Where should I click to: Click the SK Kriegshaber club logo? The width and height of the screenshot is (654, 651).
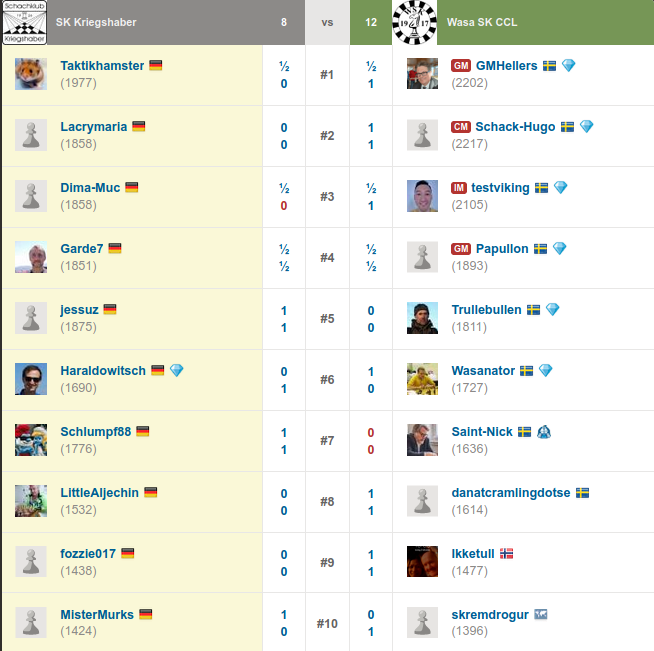pyautogui.click(x=24, y=21)
